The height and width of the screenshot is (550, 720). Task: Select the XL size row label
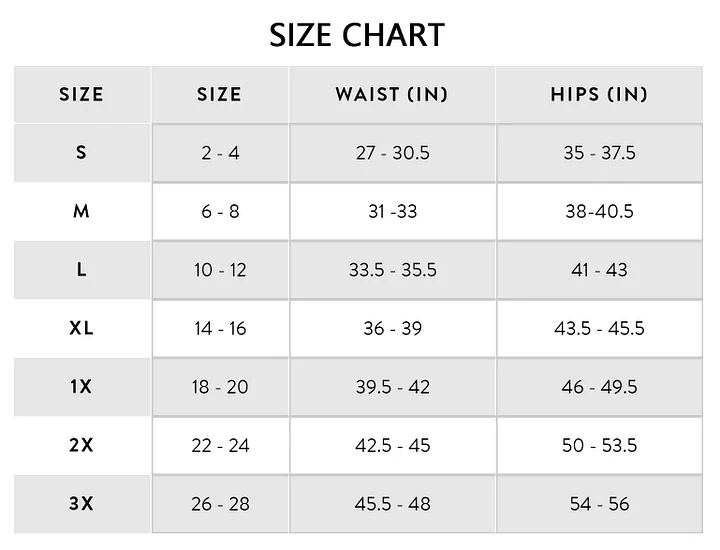pyautogui.click(x=81, y=328)
